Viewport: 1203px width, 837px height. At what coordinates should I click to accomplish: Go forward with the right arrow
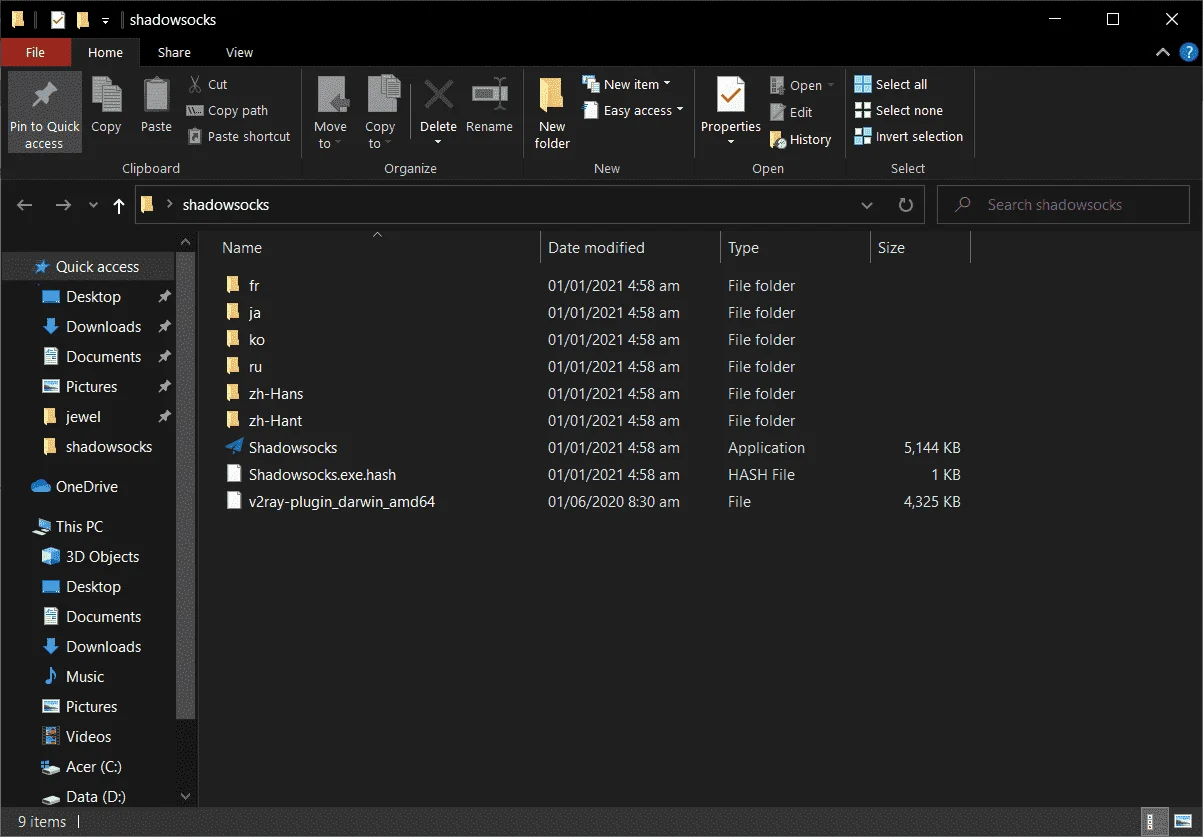[63, 205]
